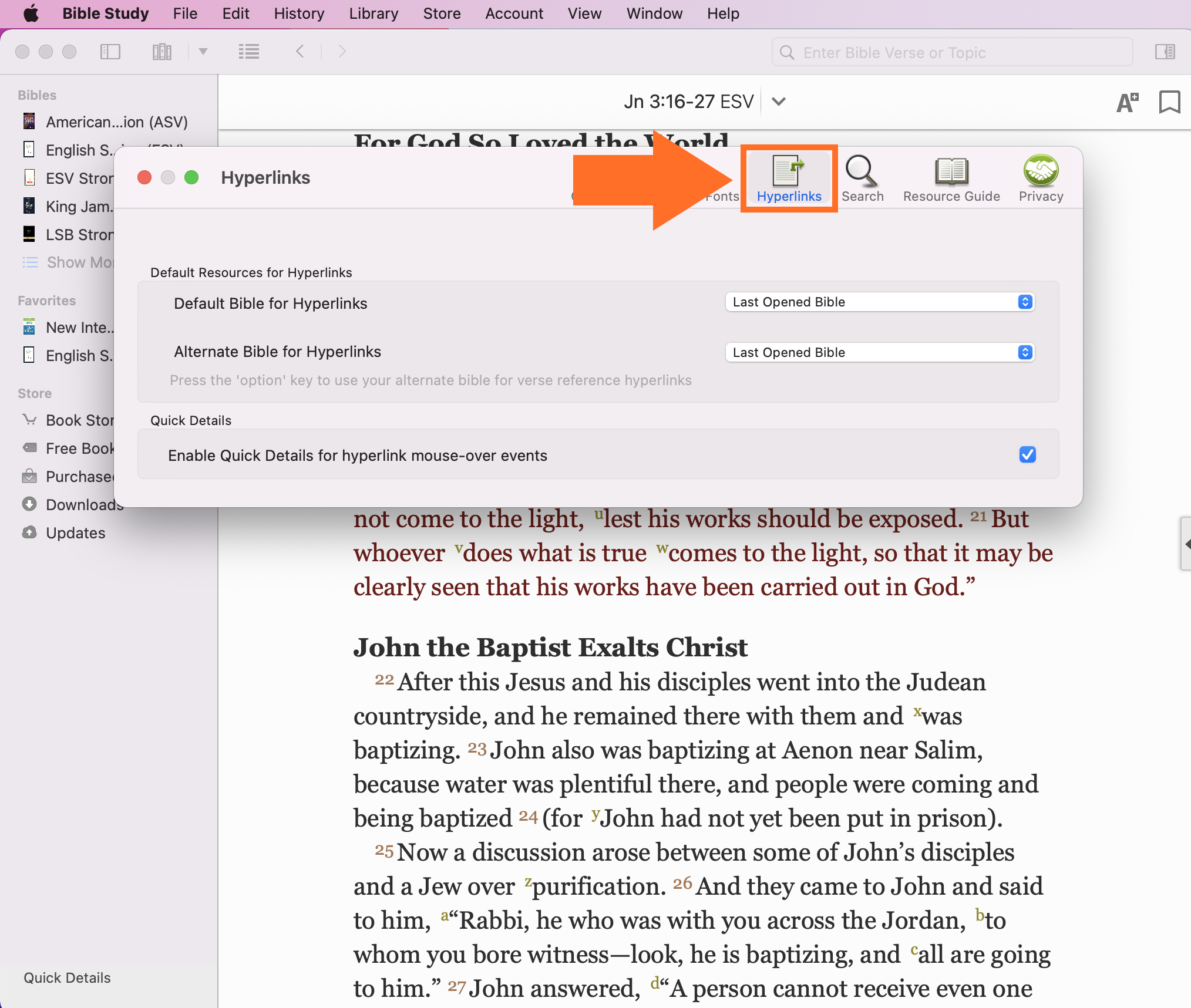This screenshot has height=1008, width=1191.
Task: Open the History menu
Action: click(299, 14)
